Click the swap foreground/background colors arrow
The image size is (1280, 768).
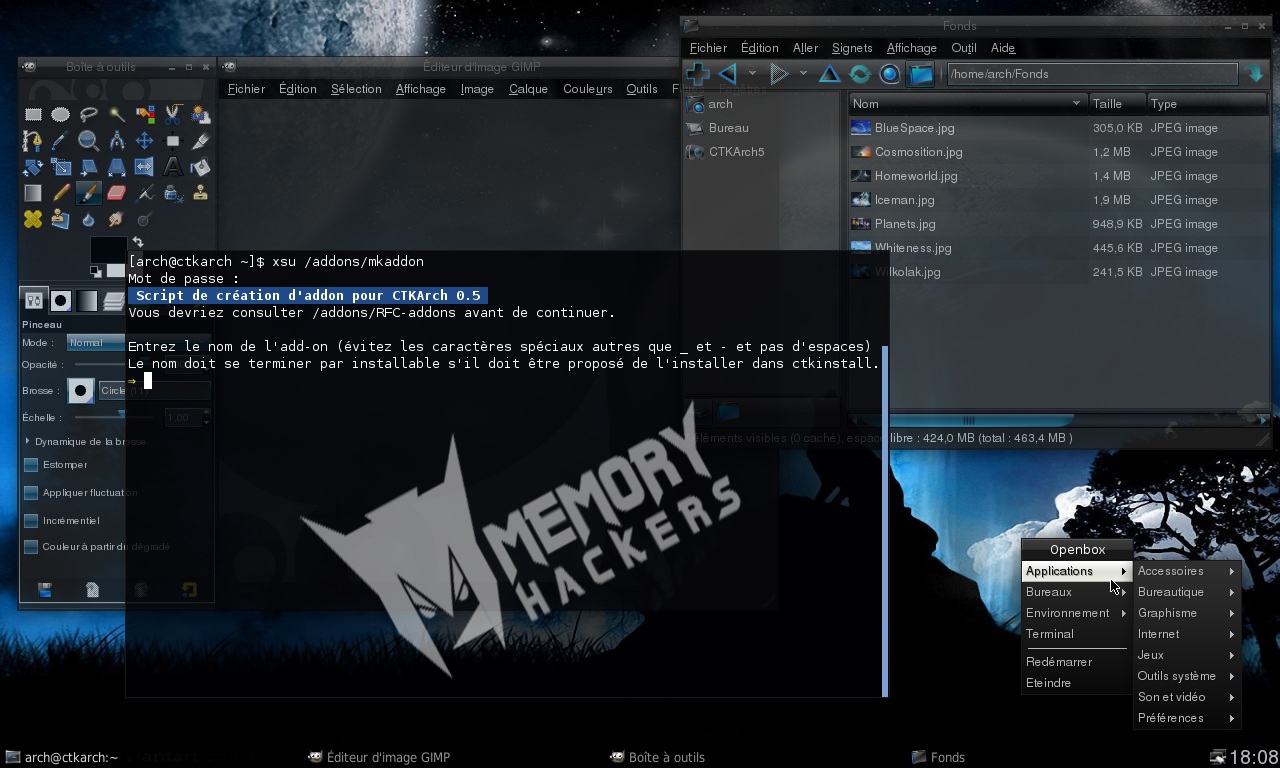point(138,242)
